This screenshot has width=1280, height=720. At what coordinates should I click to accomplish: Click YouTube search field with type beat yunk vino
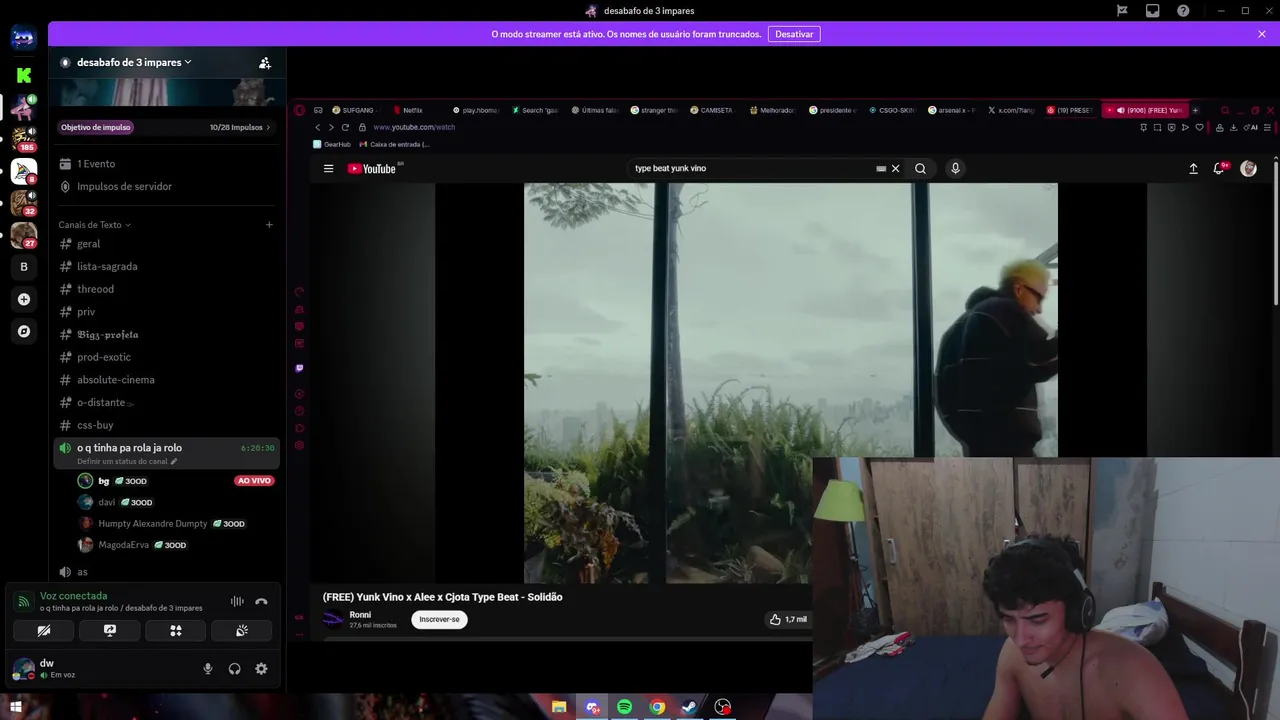(752, 168)
